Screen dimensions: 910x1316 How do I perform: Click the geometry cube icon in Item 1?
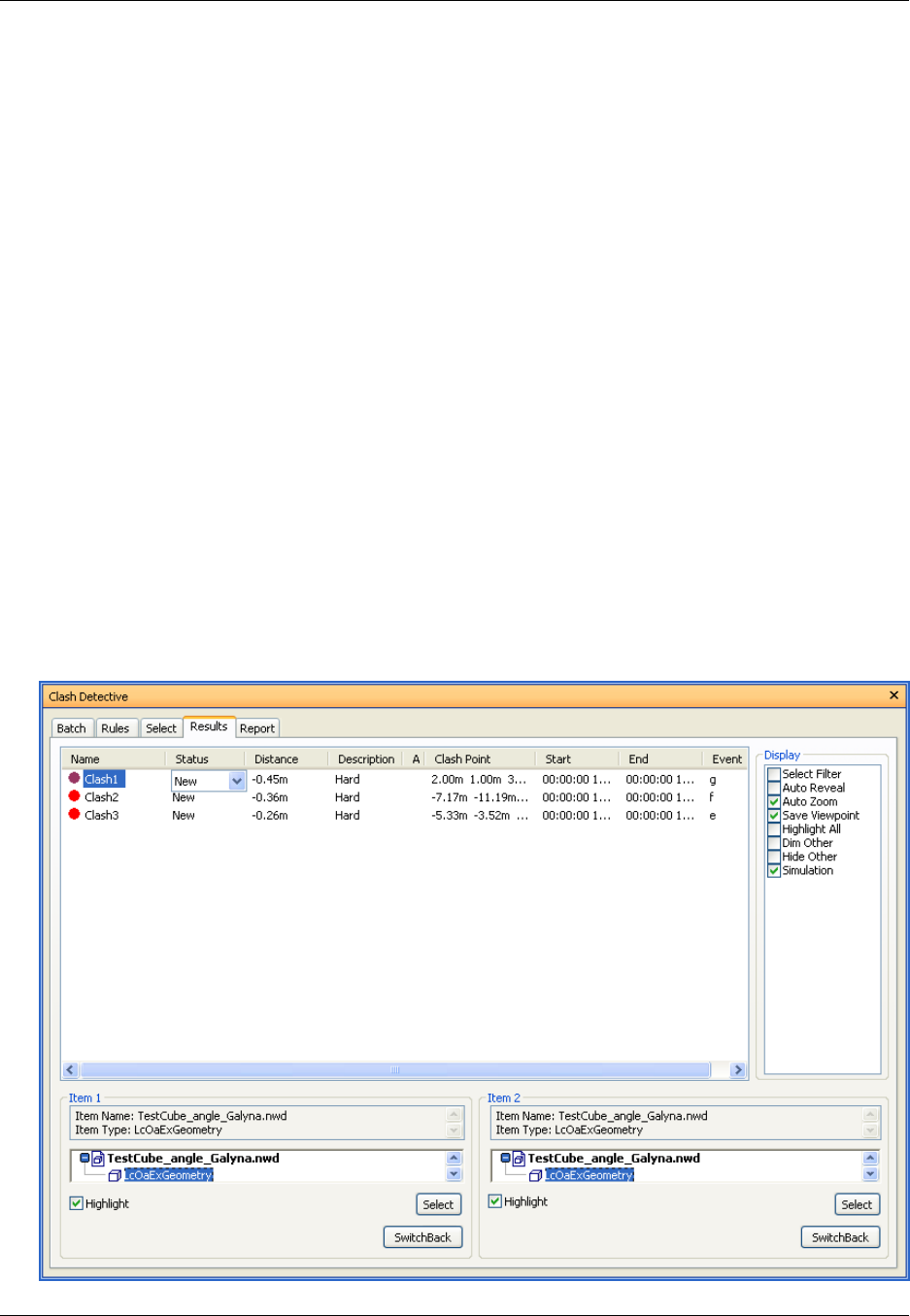click(x=115, y=1175)
